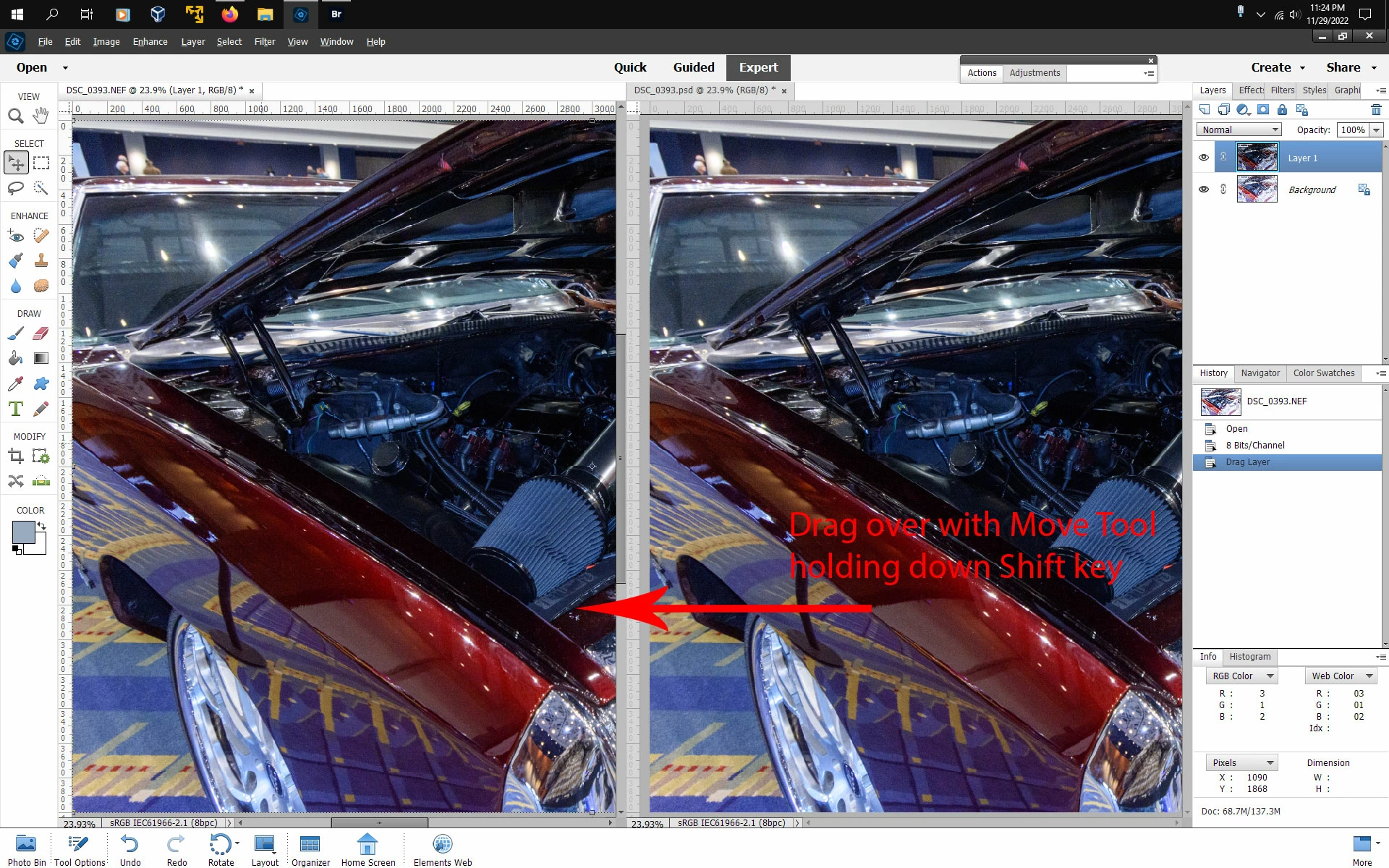Viewport: 1389px width, 868px height.
Task: Expand the Opacity percentage dropdown
Action: click(x=1377, y=129)
